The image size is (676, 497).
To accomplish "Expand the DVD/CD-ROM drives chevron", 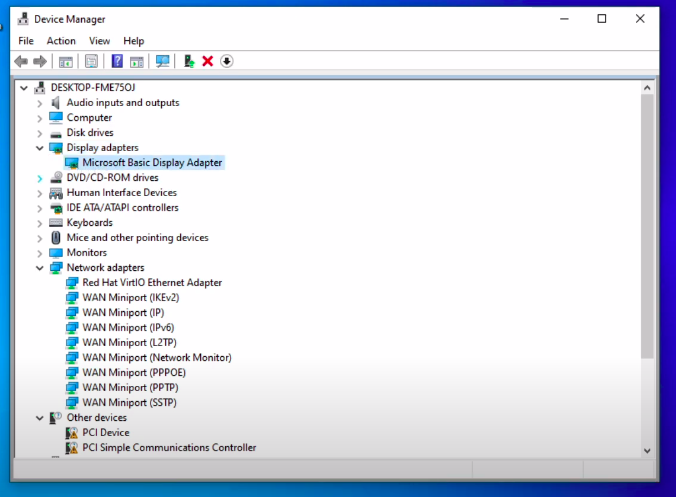I will click(40, 178).
